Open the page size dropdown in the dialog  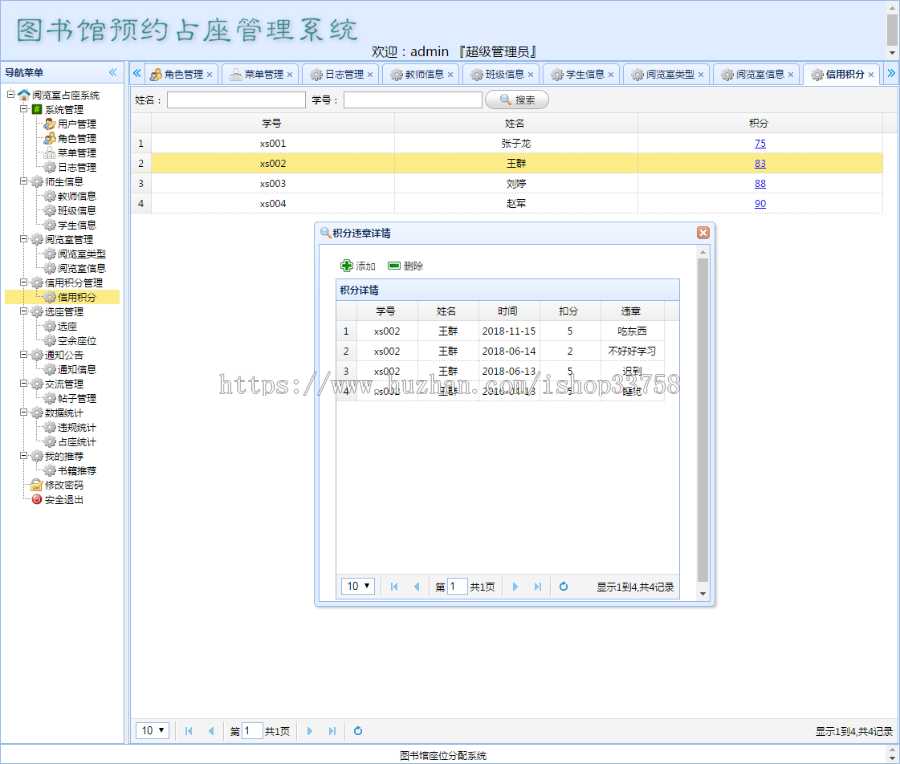click(357, 587)
